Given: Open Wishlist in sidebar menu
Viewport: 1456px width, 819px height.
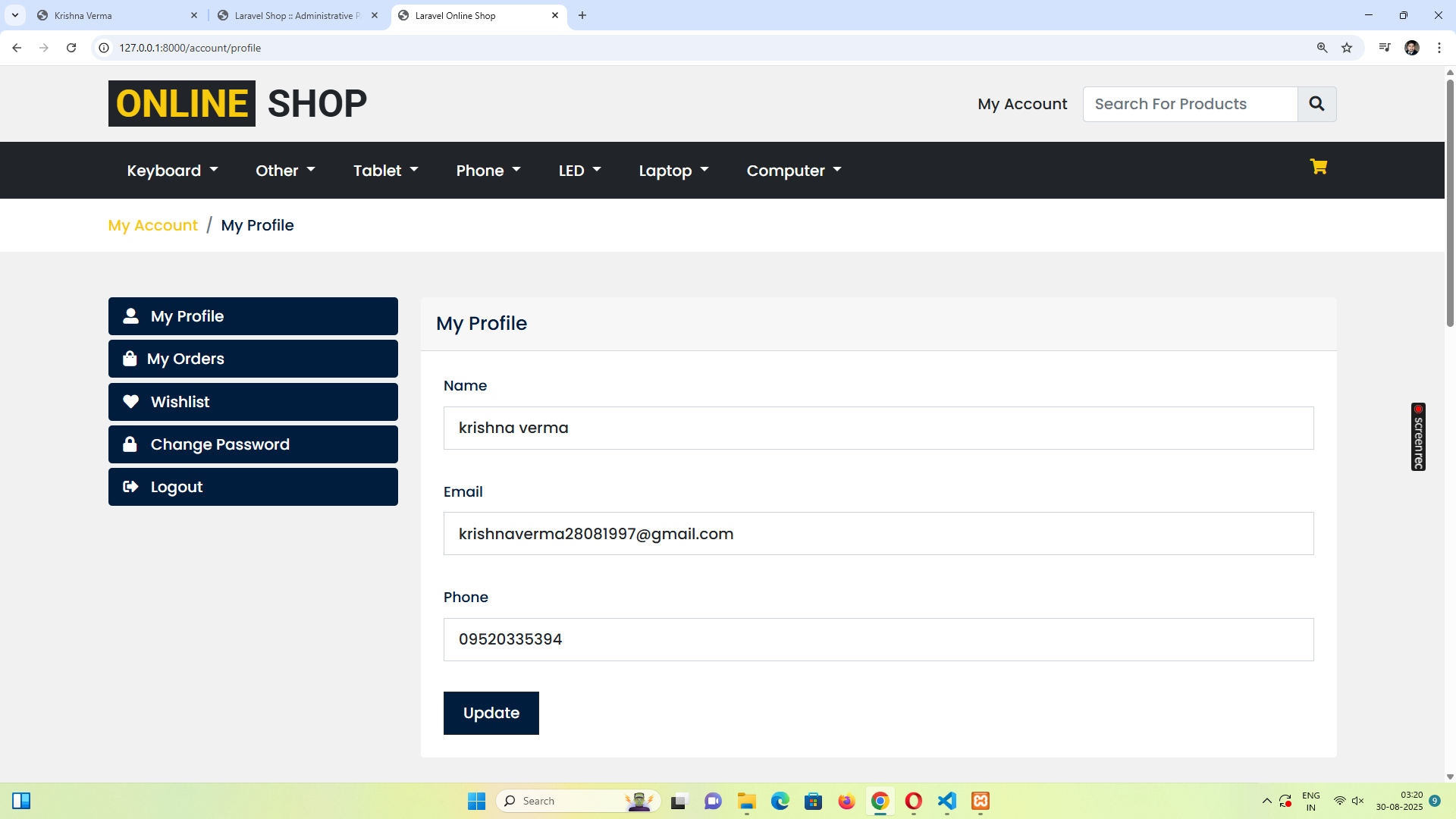Looking at the screenshot, I should 253,402.
